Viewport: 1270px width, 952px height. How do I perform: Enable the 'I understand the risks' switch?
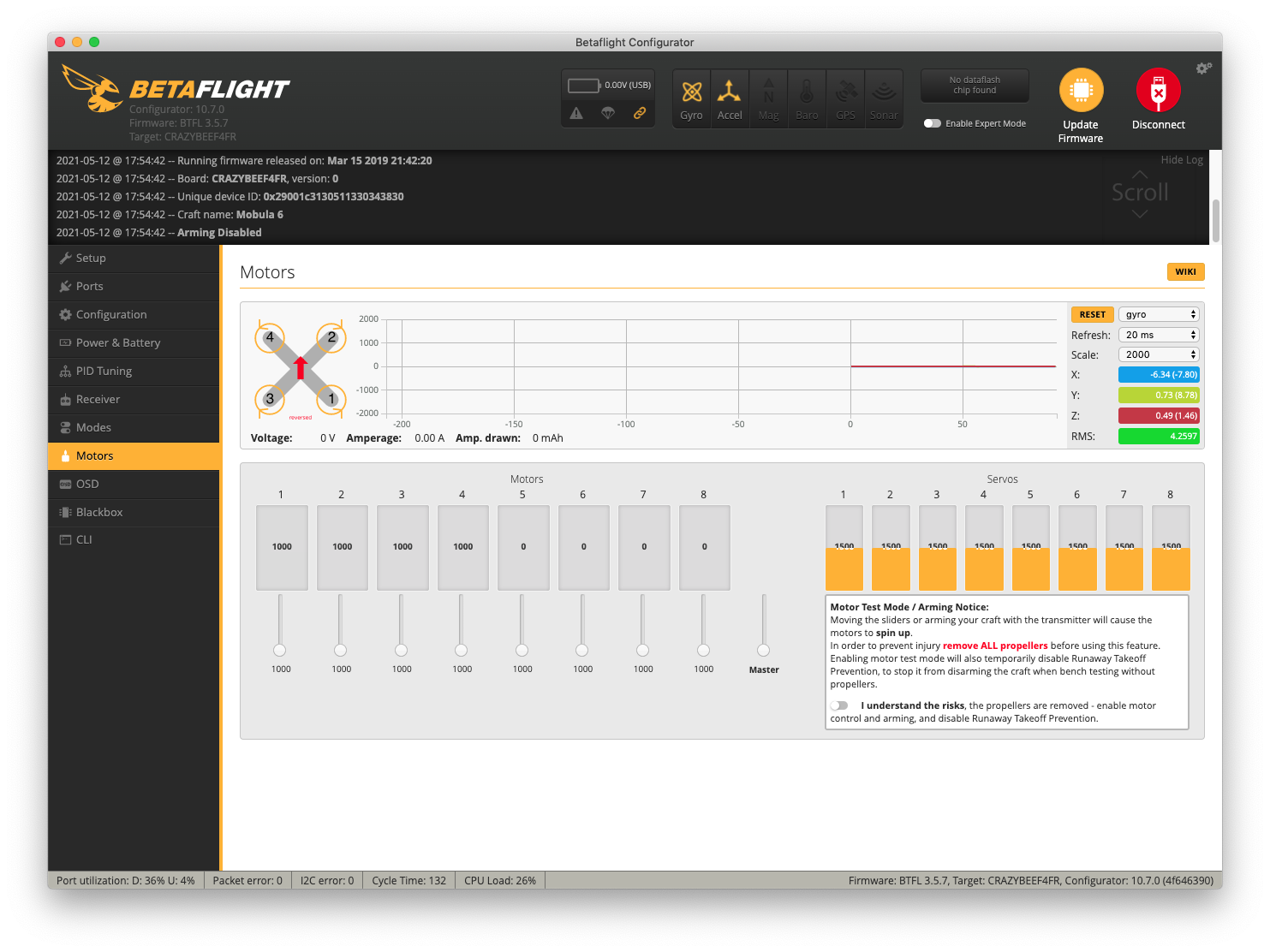click(x=839, y=705)
